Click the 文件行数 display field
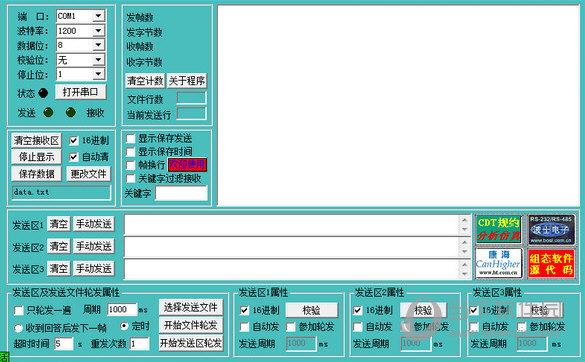585x362 pixels. tap(191, 99)
